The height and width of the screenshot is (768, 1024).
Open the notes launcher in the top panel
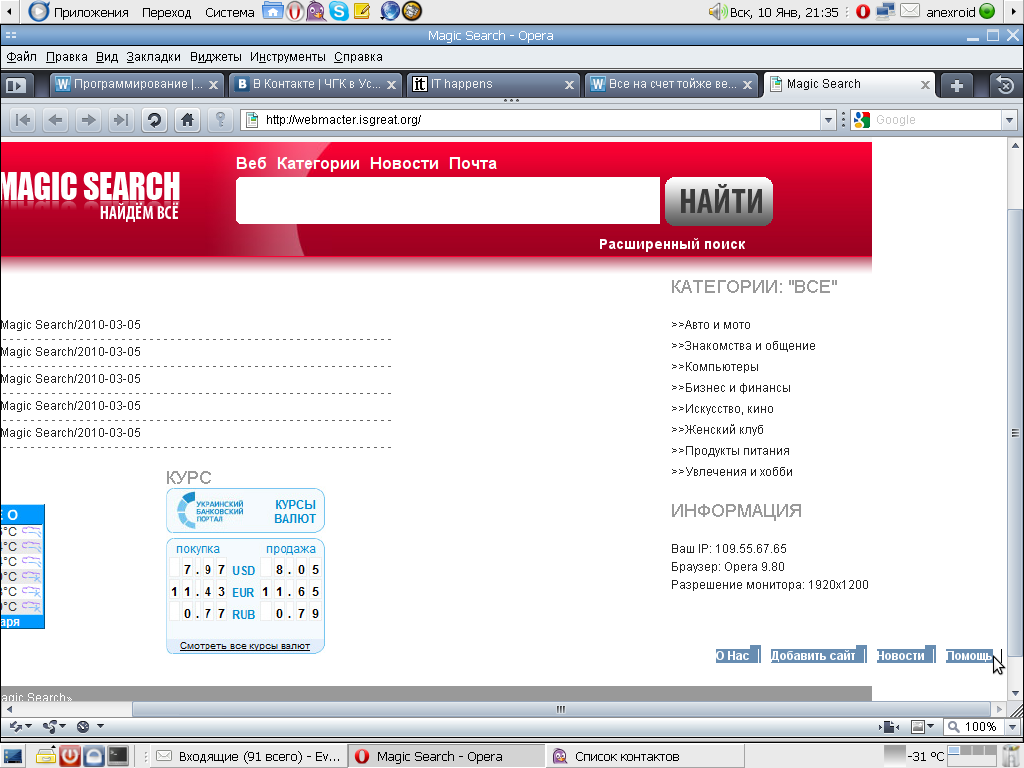point(361,11)
